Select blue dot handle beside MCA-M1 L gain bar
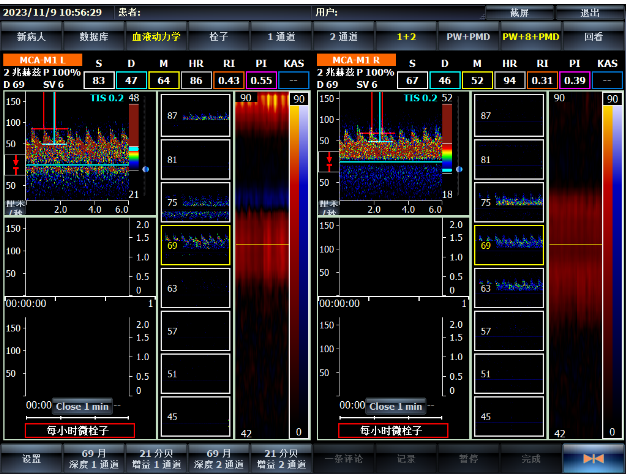Image resolution: width=629 pixels, height=476 pixels. point(146,169)
